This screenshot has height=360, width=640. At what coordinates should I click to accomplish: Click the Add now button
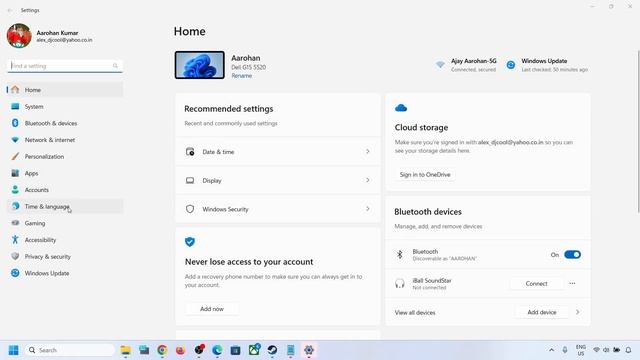point(212,309)
